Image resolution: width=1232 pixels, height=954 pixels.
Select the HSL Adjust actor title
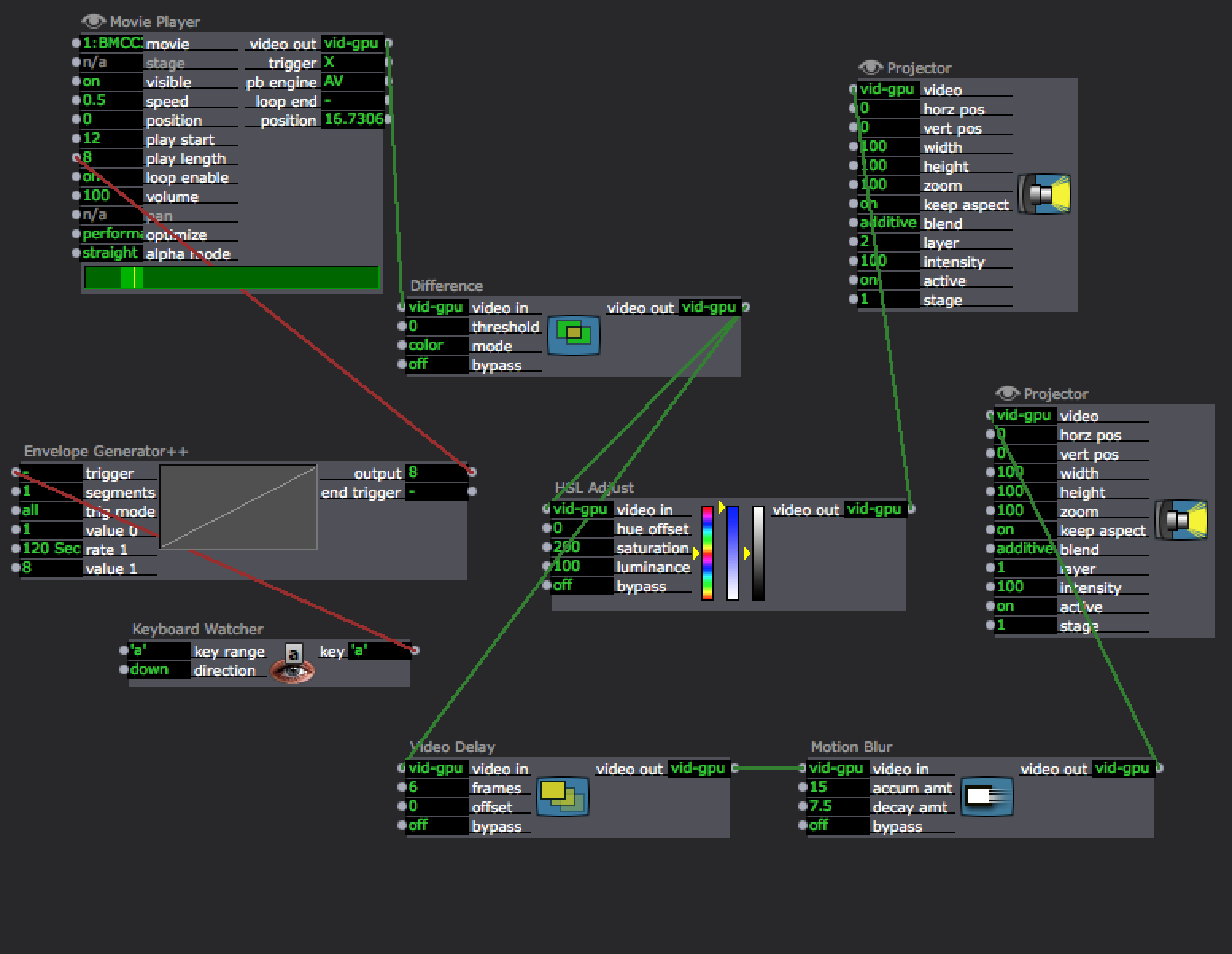tap(594, 488)
